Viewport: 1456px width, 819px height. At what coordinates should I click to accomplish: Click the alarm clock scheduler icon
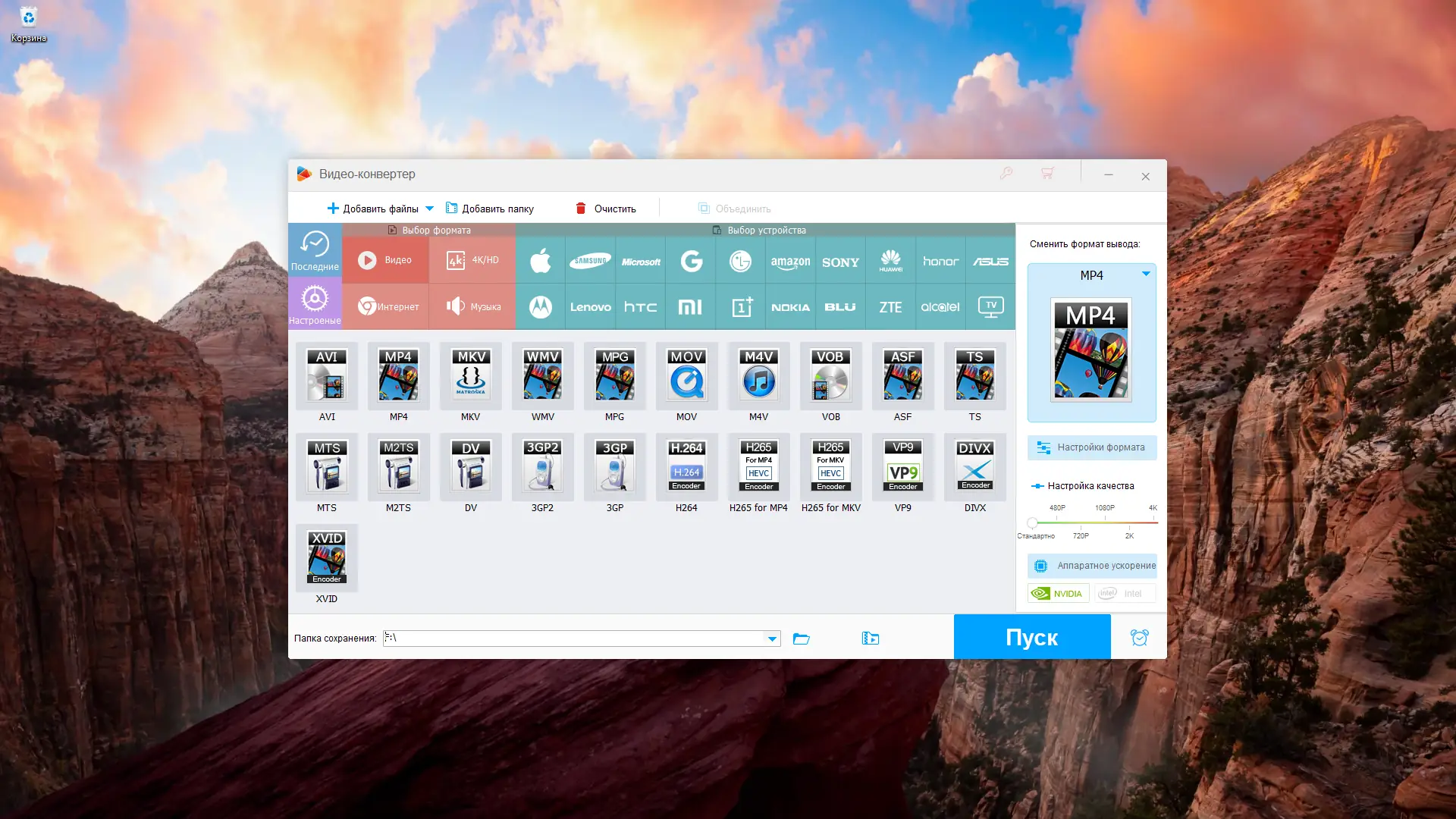(1139, 638)
